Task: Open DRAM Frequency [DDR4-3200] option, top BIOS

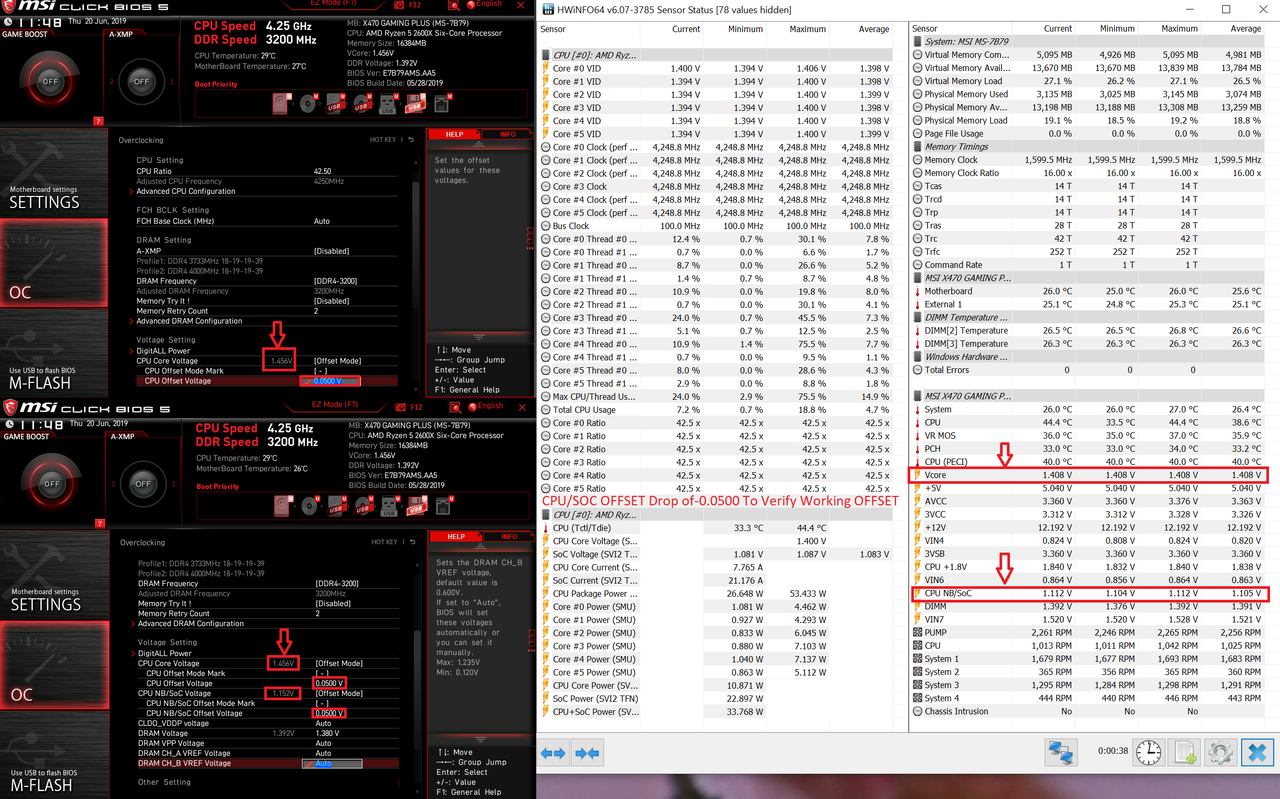Action: pyautogui.click(x=336, y=281)
